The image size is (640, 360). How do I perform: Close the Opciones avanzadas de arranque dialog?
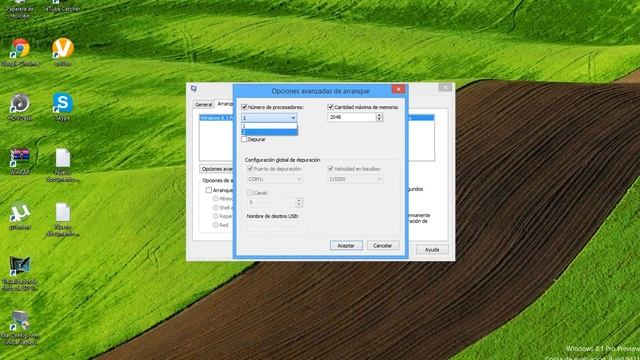[x=398, y=89]
